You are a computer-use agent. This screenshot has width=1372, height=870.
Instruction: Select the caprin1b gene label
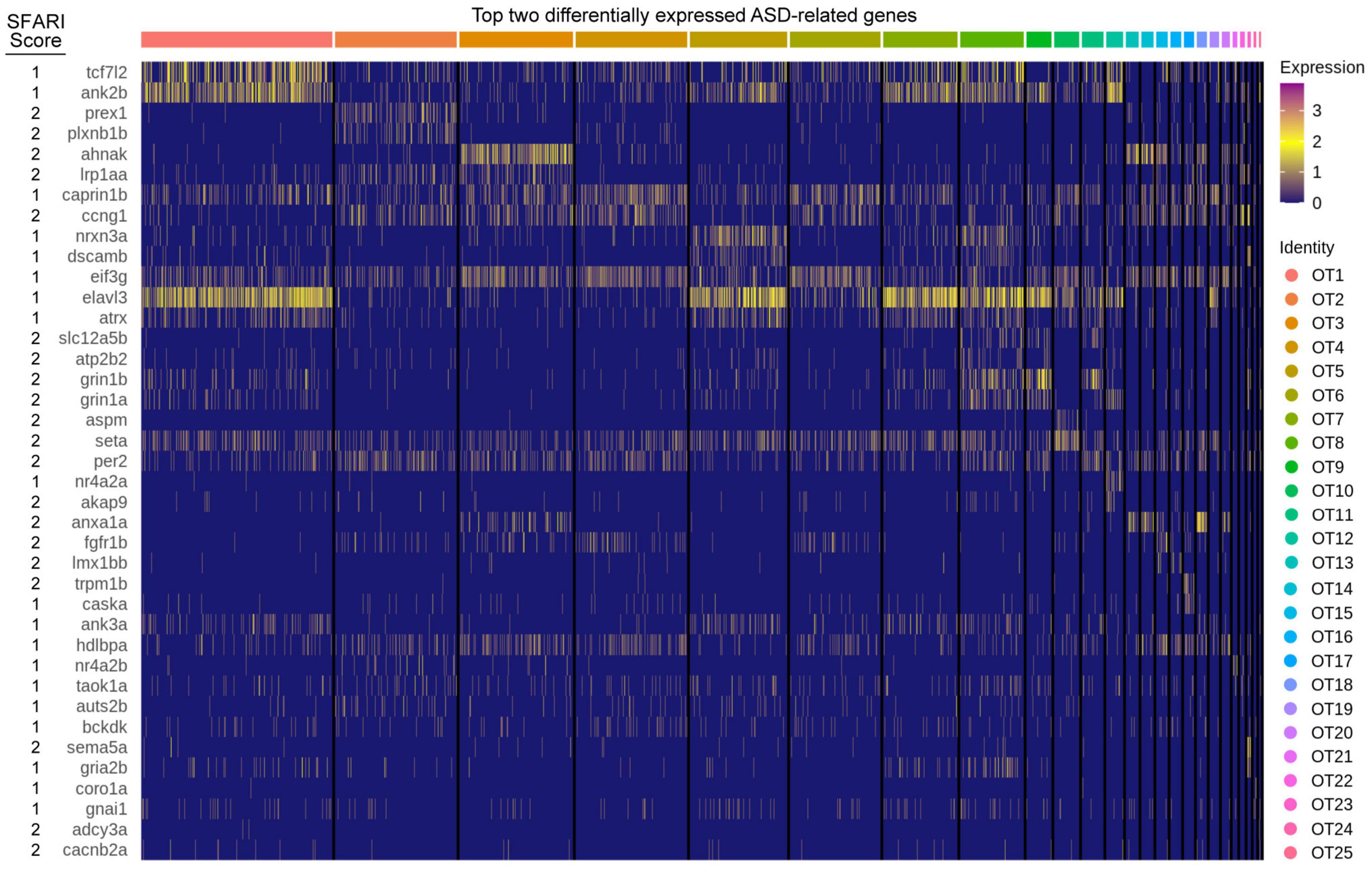(x=95, y=195)
